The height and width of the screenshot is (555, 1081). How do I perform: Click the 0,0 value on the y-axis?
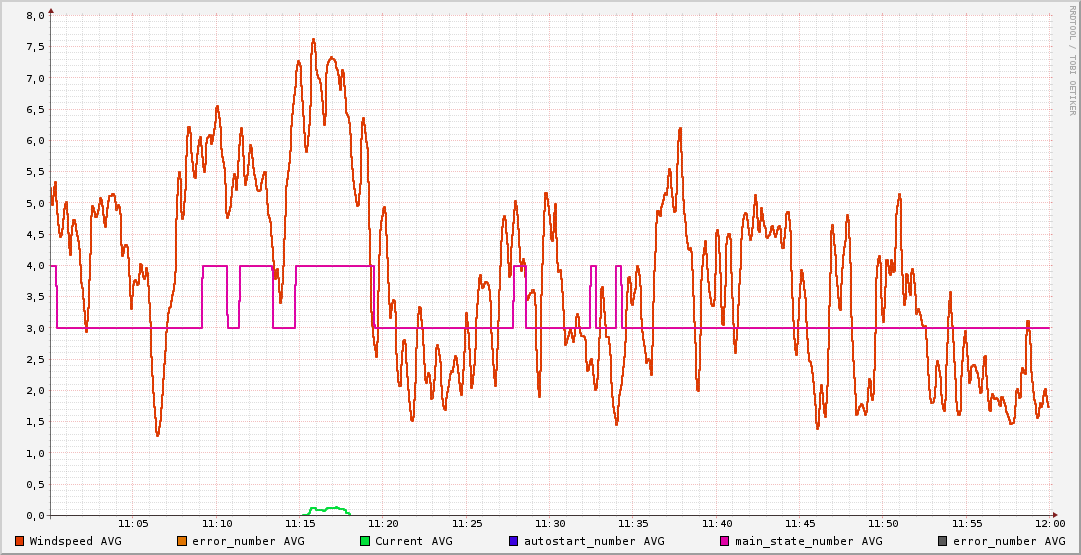(x=34, y=515)
